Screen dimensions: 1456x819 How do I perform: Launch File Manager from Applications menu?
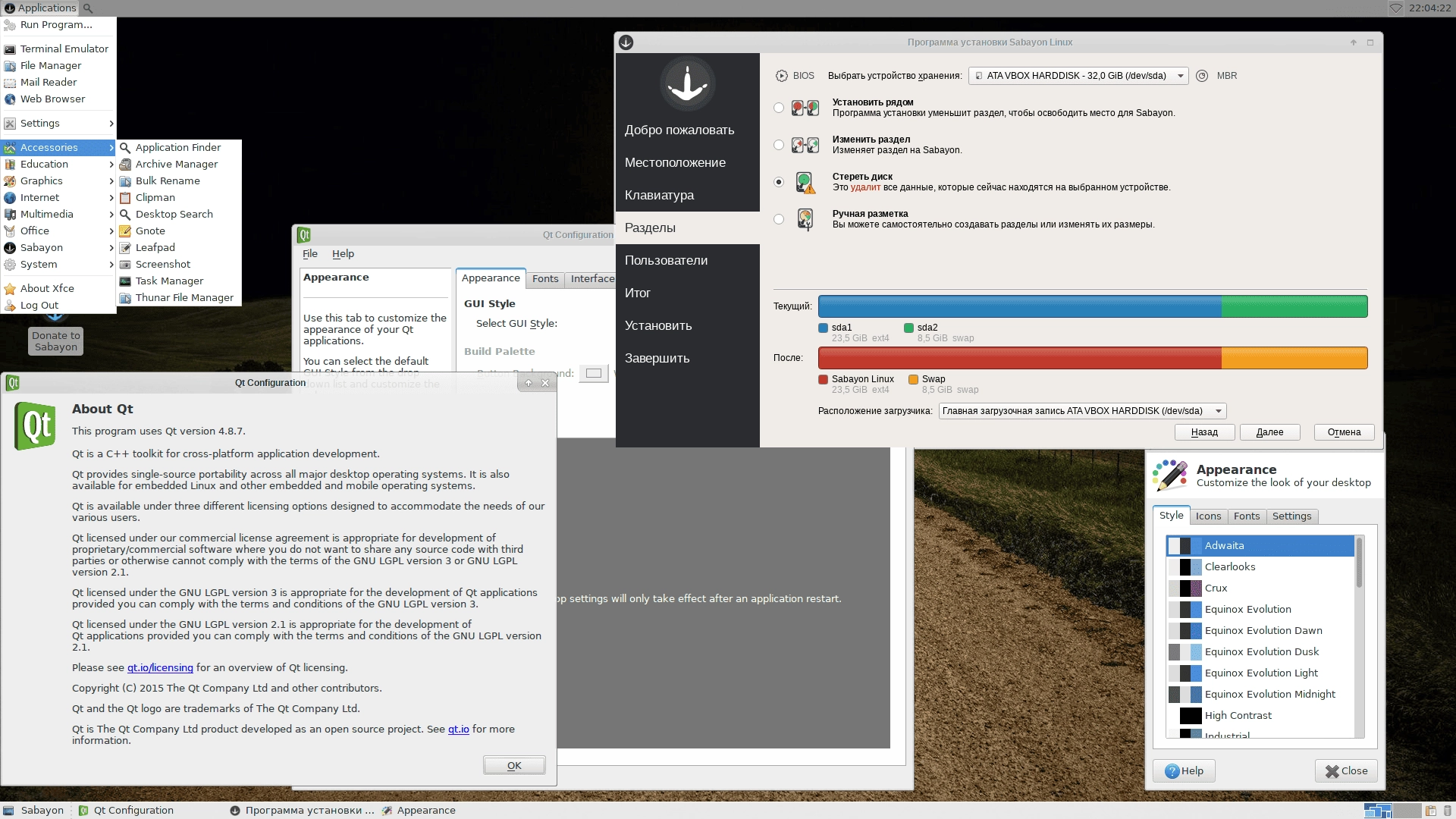point(58,65)
